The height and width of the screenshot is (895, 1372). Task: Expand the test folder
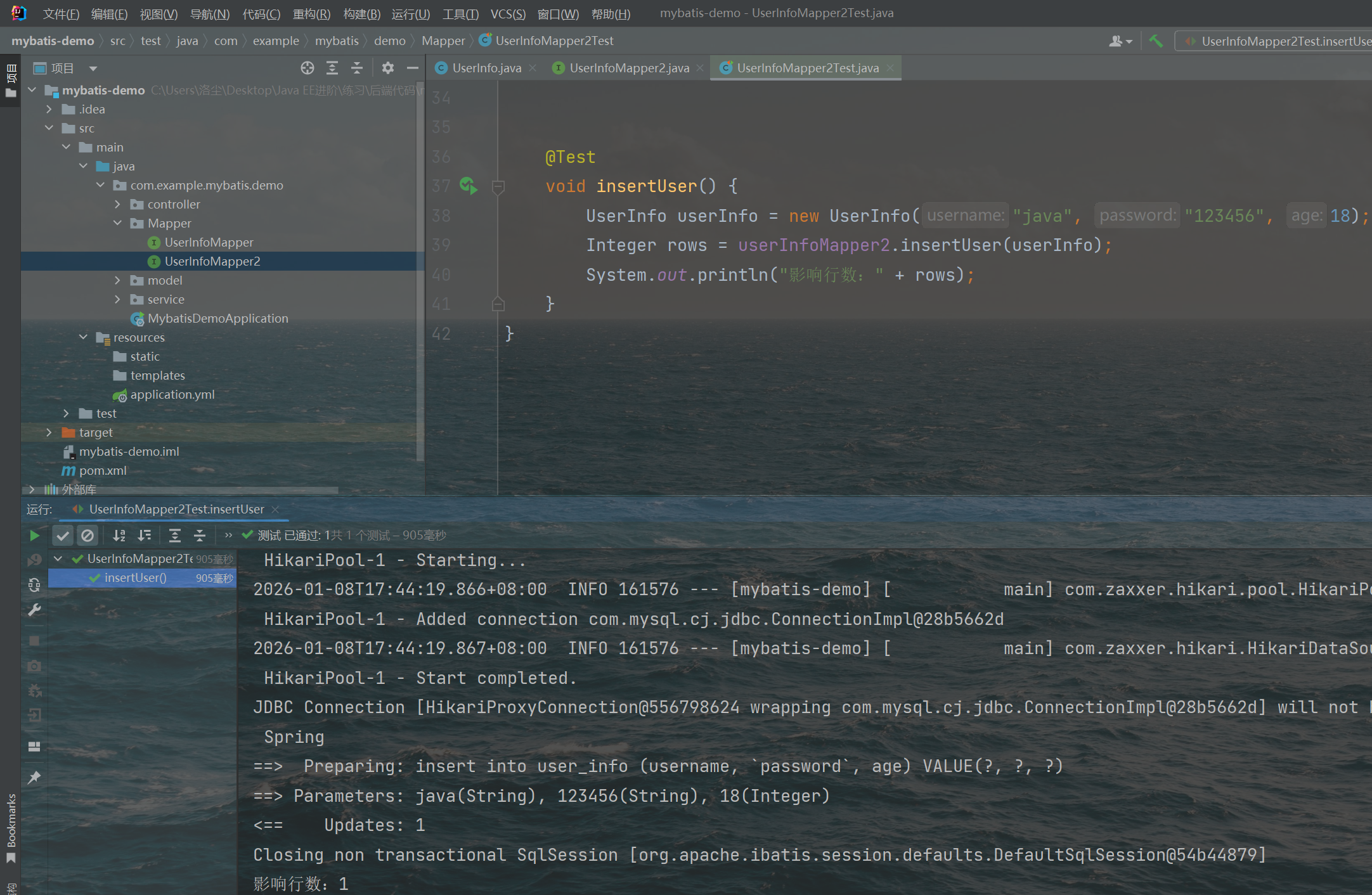(x=66, y=413)
